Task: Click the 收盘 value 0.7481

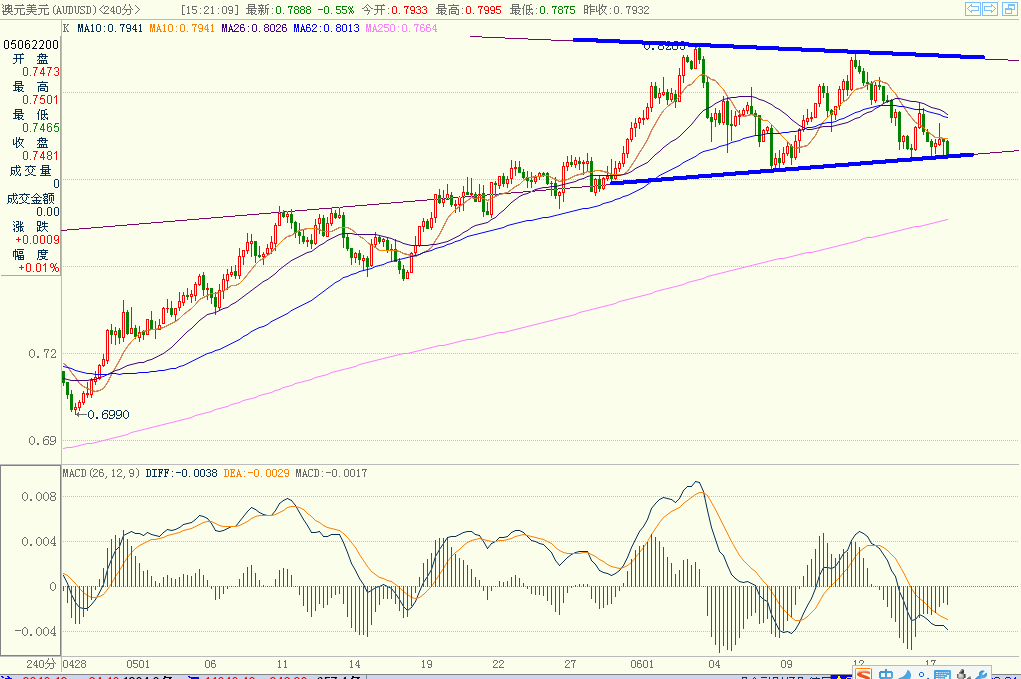Action: (40, 156)
